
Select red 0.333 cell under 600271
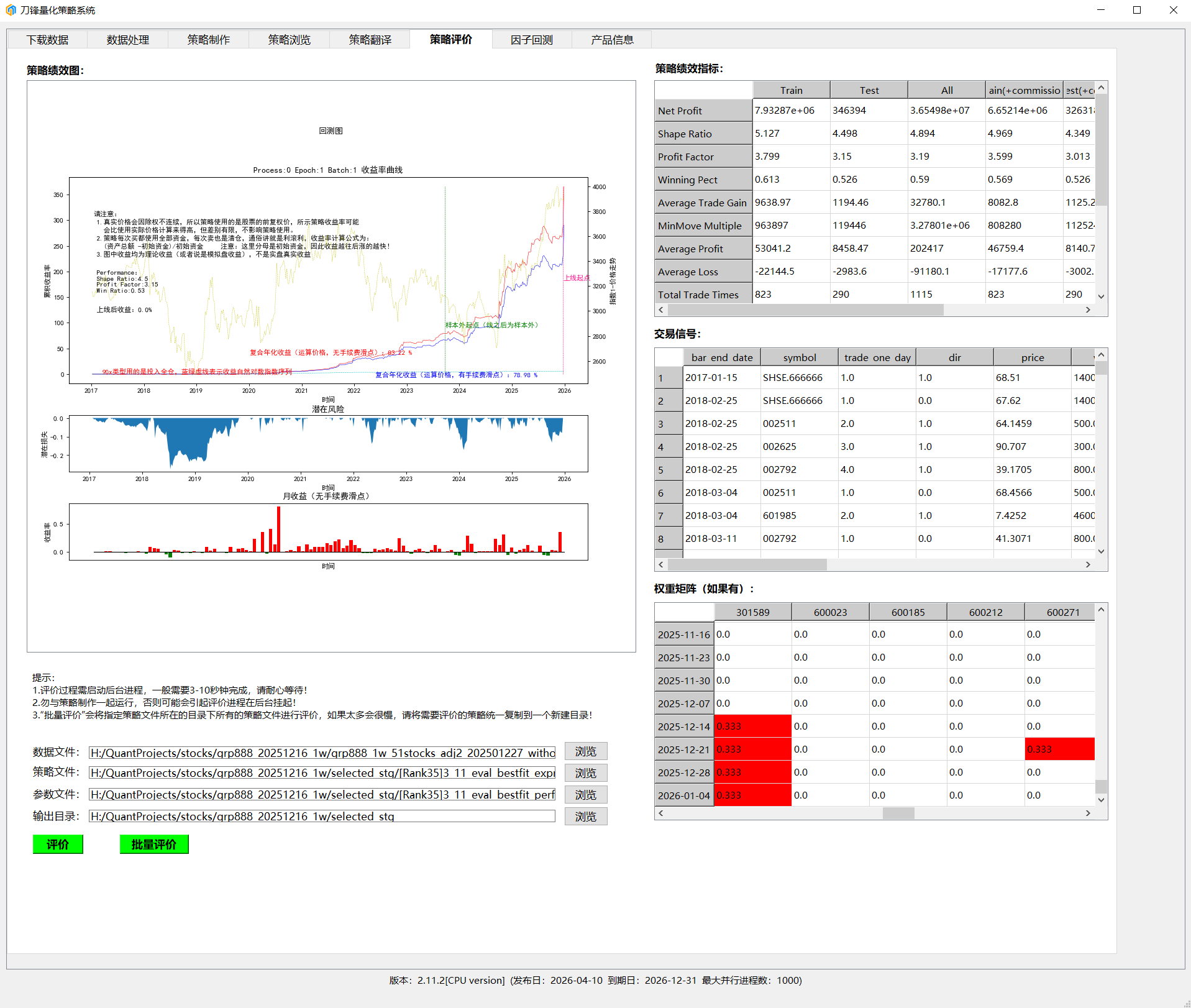point(1059,749)
